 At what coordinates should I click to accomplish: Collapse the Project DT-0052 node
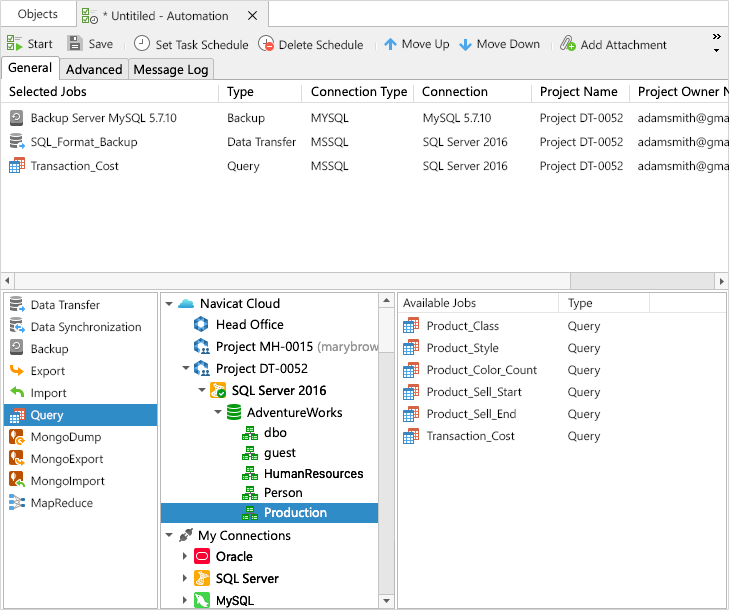click(x=186, y=368)
